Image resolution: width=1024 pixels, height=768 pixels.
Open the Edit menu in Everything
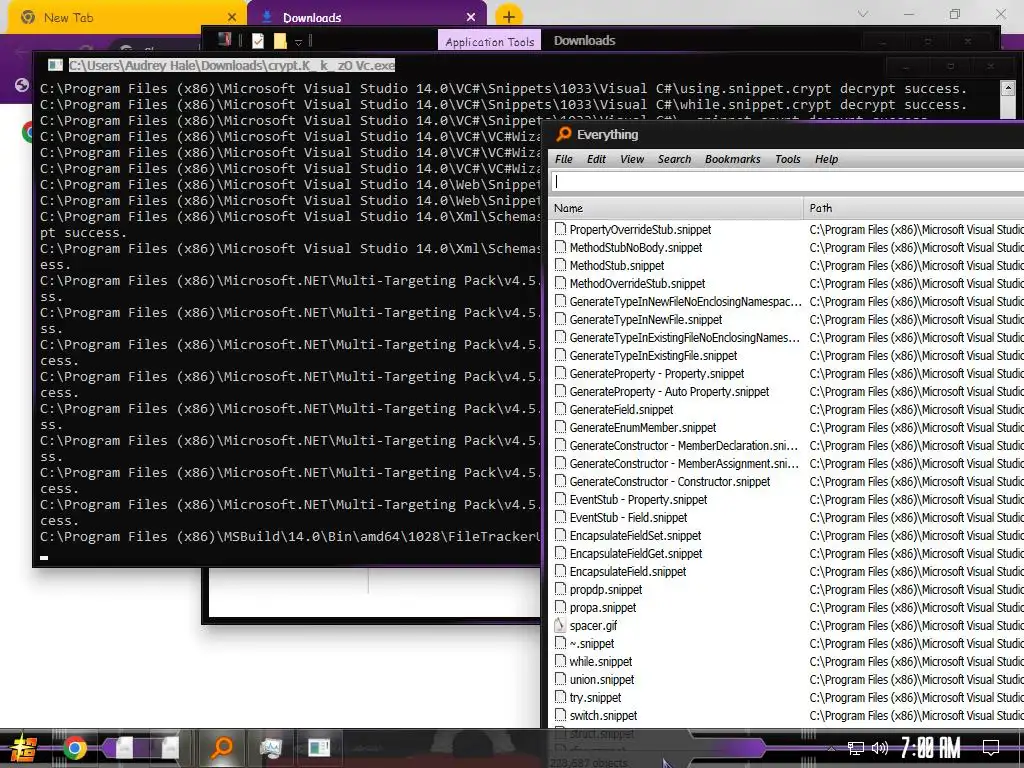pyautogui.click(x=596, y=159)
